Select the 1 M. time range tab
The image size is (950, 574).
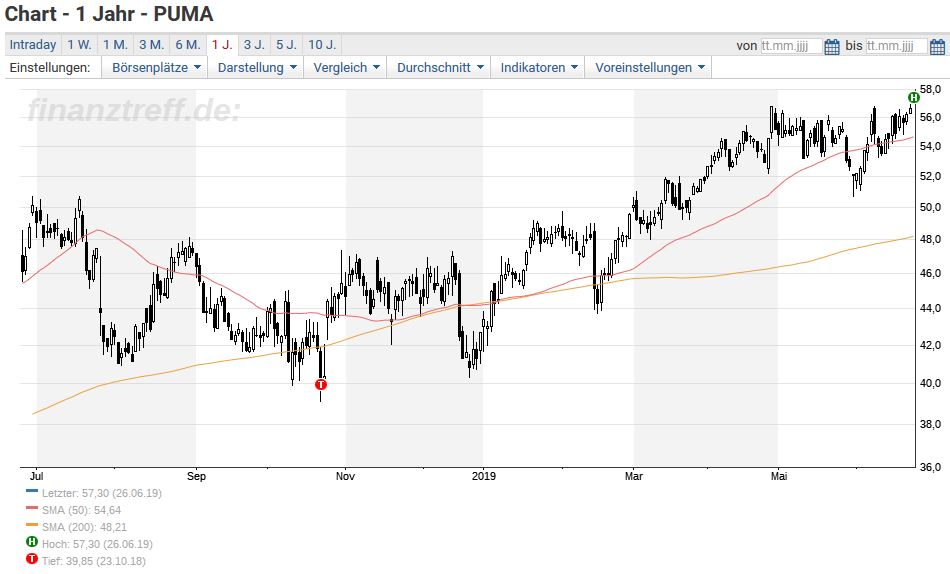tap(115, 45)
